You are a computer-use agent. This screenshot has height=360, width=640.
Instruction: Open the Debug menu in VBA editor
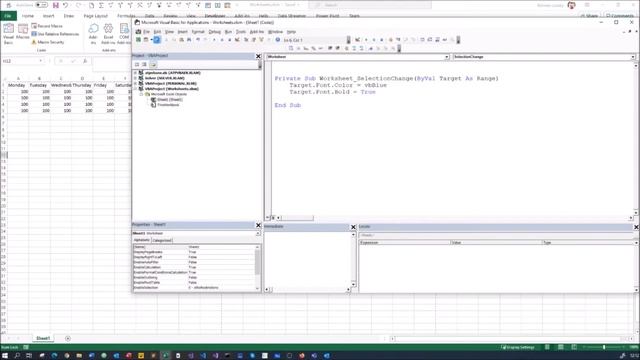click(x=214, y=32)
